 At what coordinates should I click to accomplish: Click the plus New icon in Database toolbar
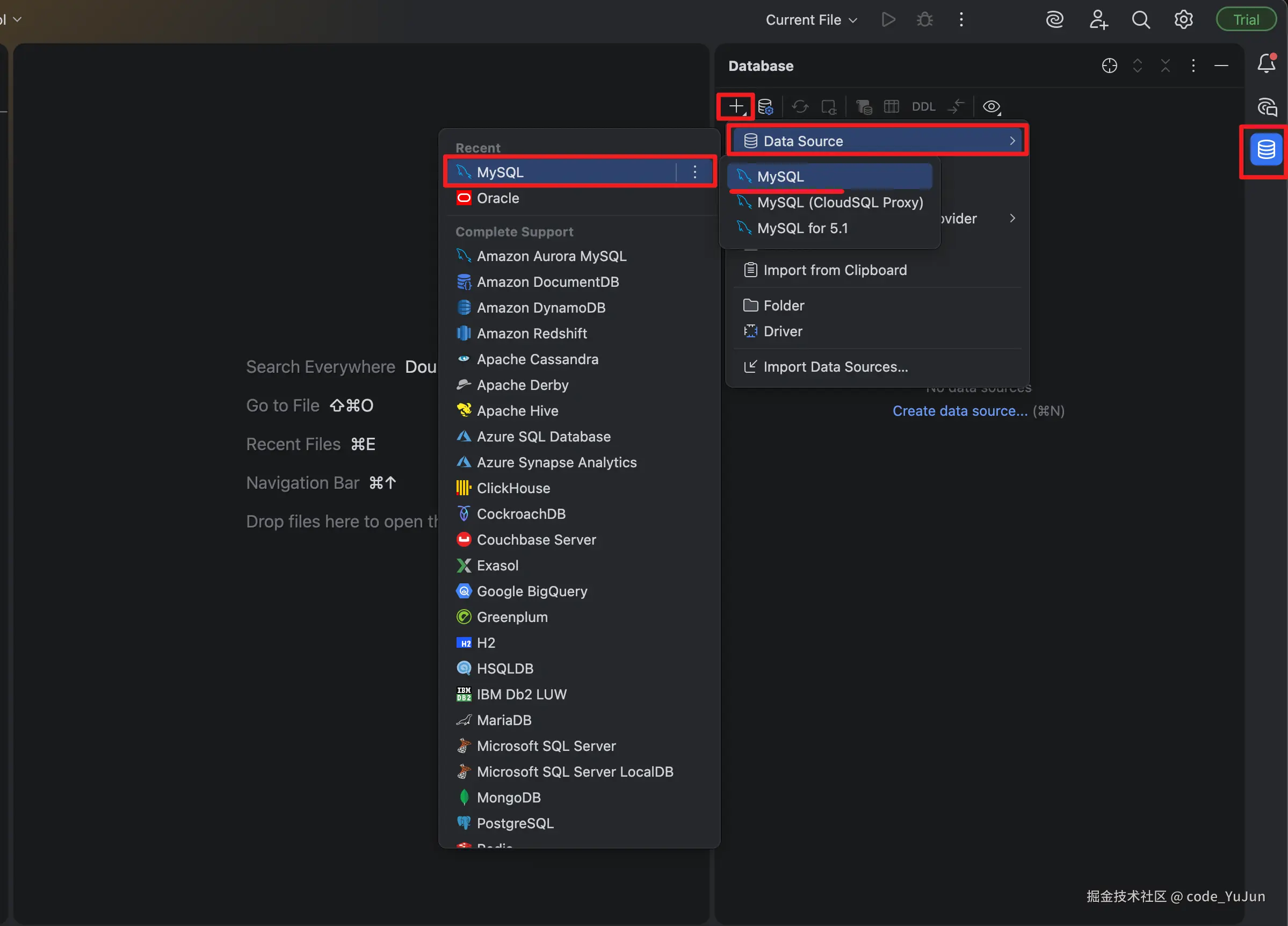click(735, 106)
